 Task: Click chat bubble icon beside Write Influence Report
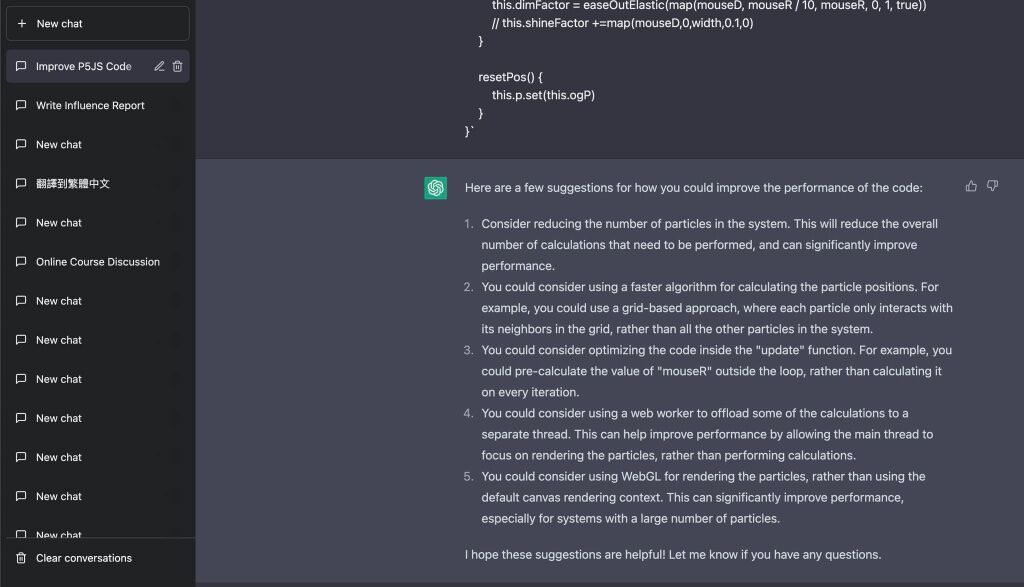[x=21, y=105]
